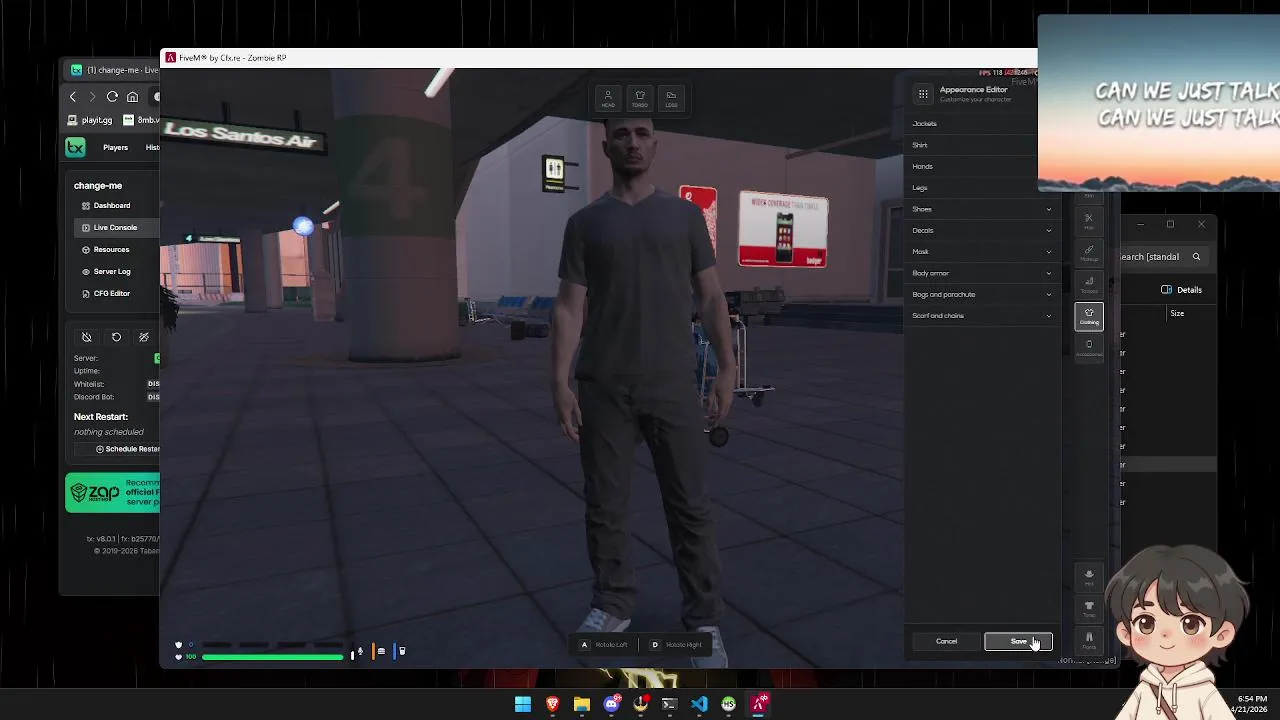Open Live Console in txAdmin
The image size is (1280, 720).
(115, 227)
